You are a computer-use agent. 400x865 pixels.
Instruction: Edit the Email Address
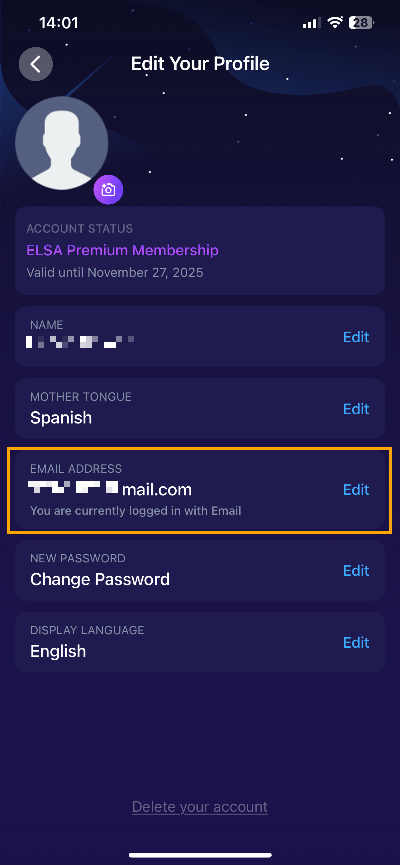pos(356,489)
